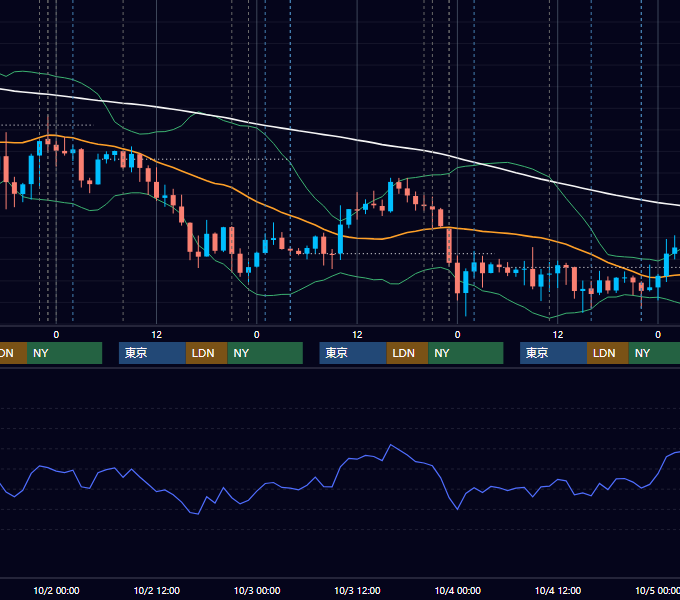Click the '12' hour label above 10/3 12:00

357,335
